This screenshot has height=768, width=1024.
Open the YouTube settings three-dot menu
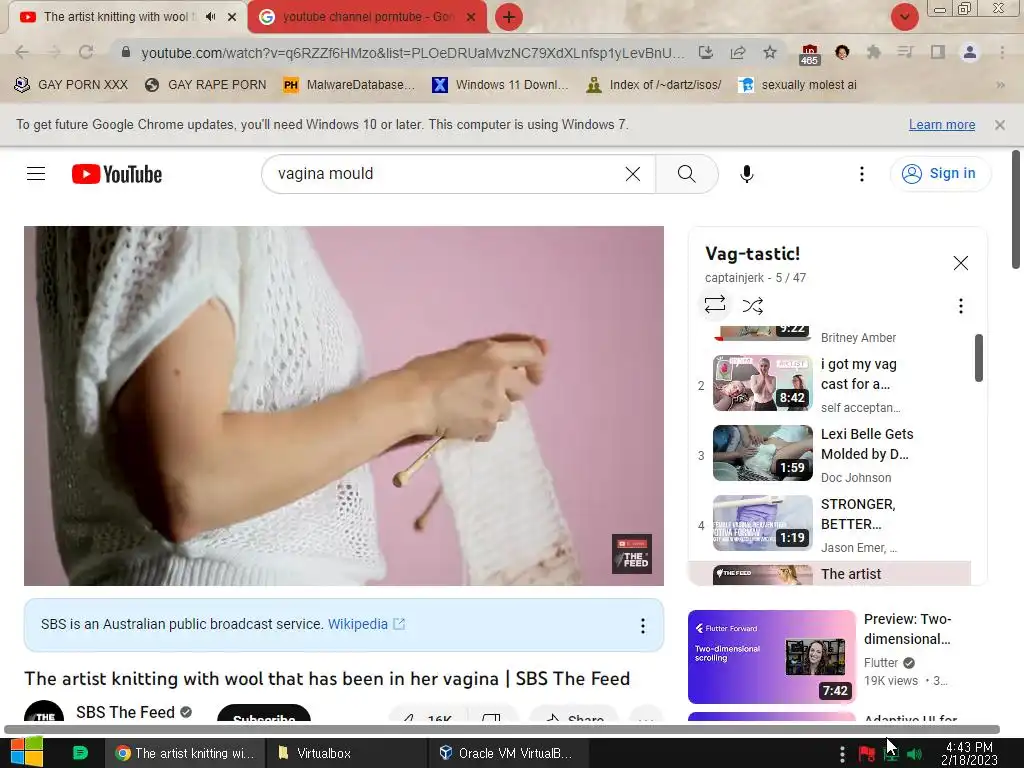click(x=861, y=174)
